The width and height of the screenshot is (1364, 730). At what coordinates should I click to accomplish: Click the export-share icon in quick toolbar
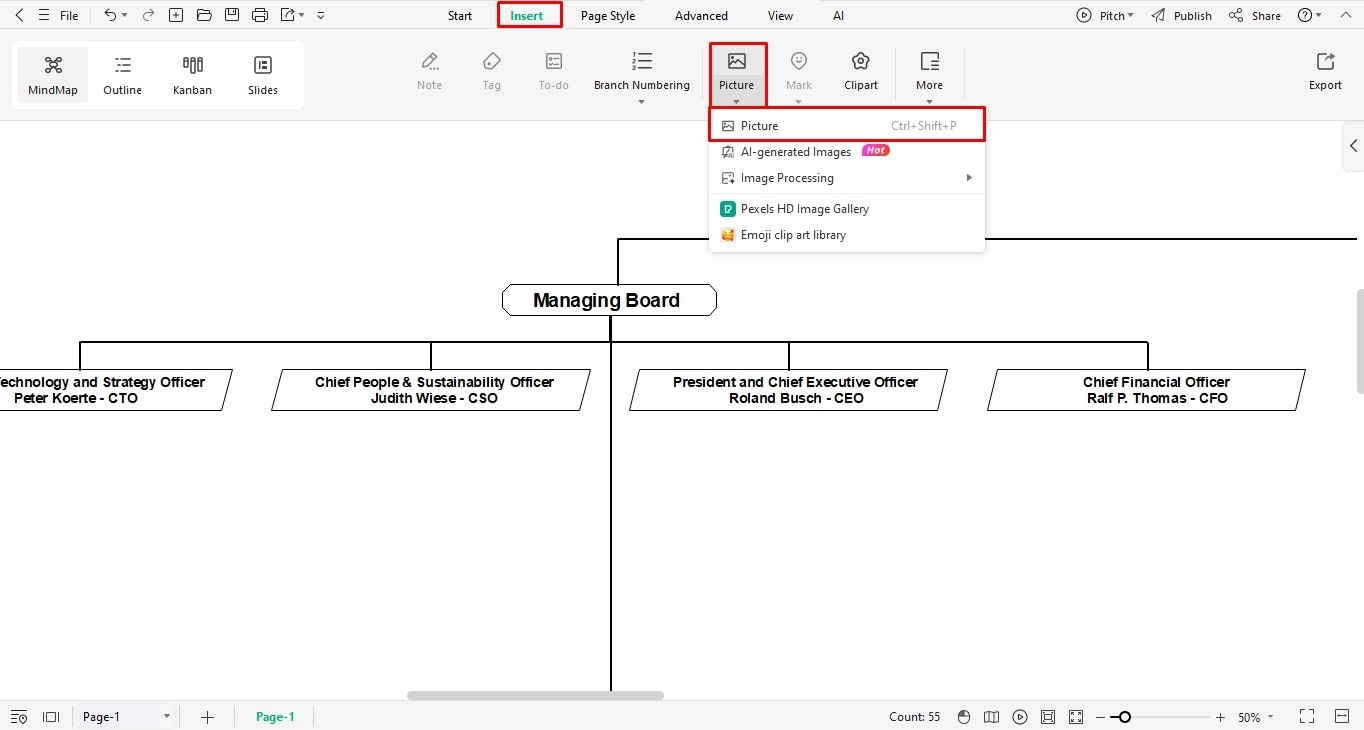(x=288, y=15)
